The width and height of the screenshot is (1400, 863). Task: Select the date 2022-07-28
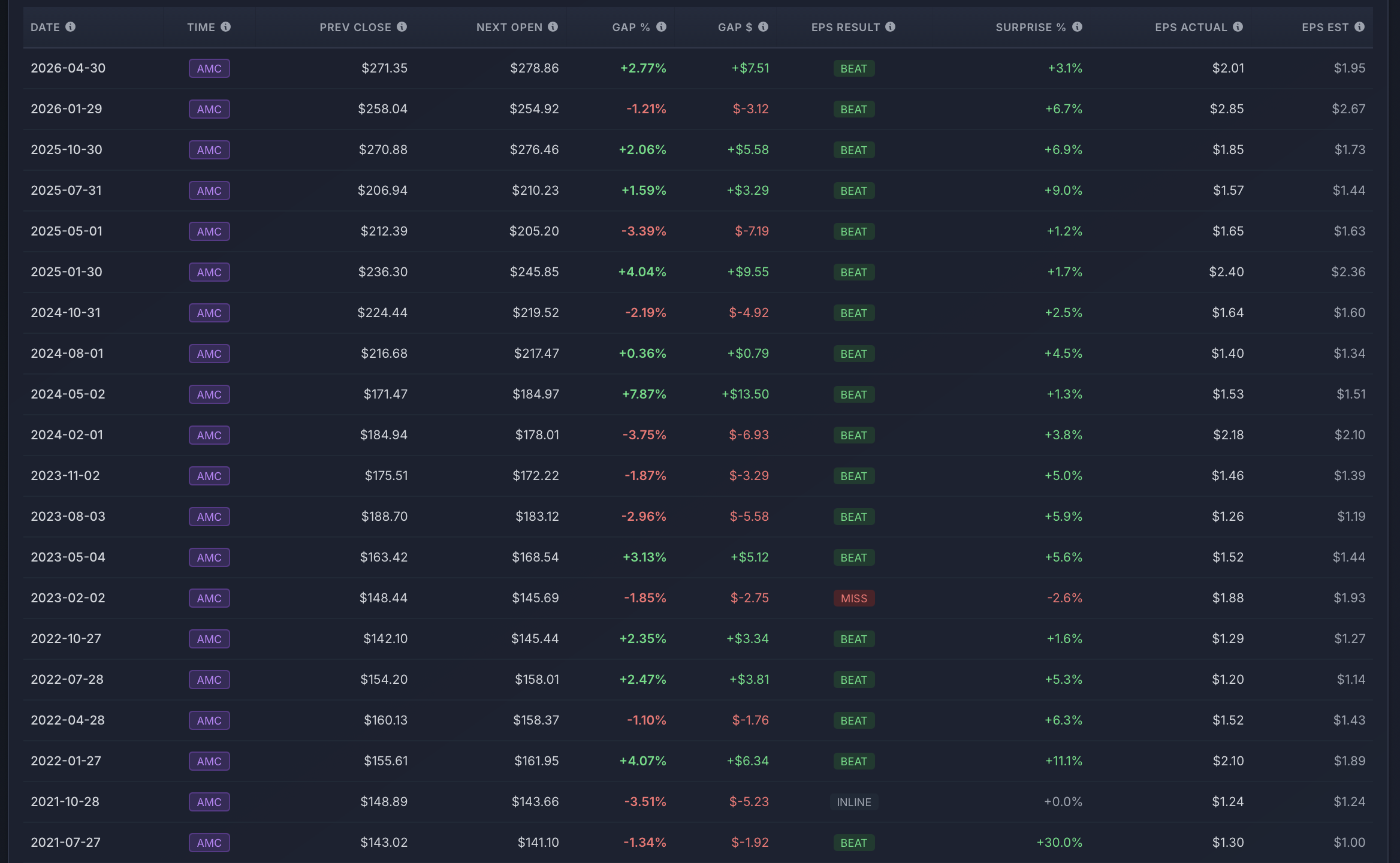pyautogui.click(x=67, y=680)
